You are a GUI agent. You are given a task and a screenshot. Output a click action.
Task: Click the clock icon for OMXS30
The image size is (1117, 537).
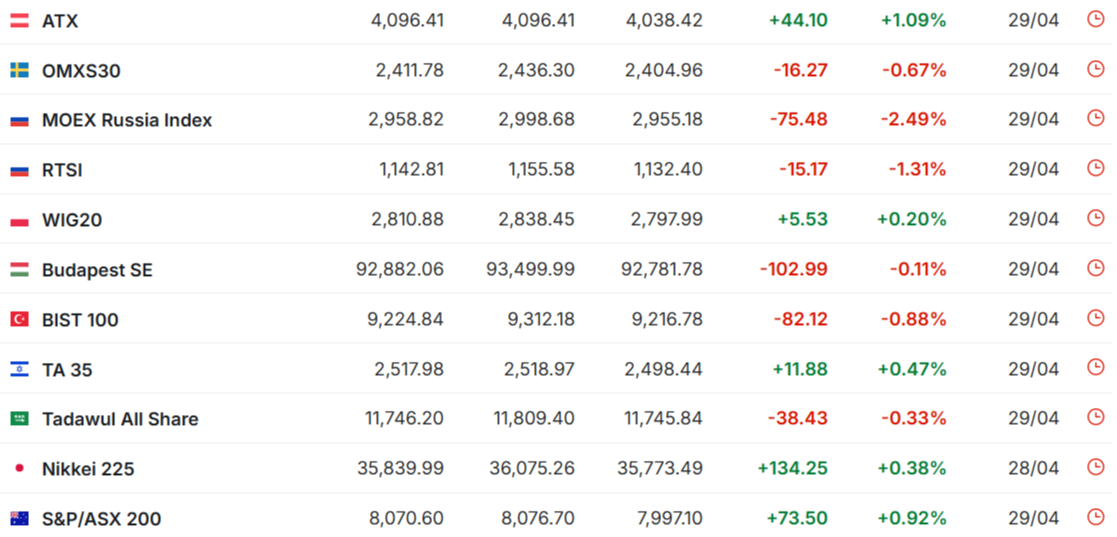click(1095, 69)
